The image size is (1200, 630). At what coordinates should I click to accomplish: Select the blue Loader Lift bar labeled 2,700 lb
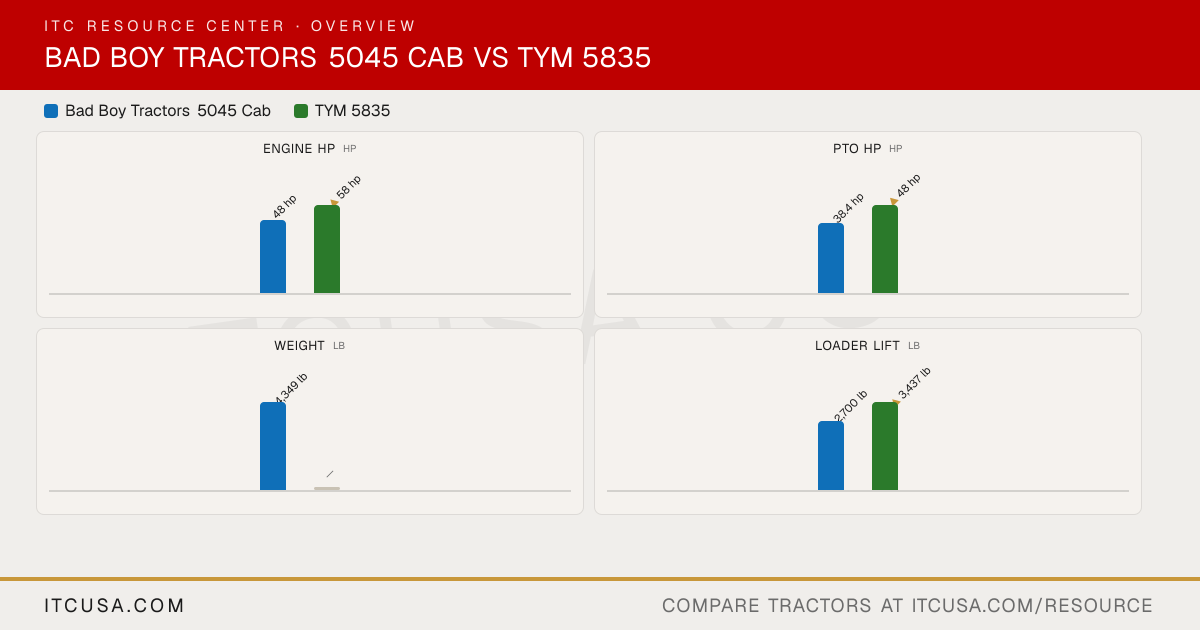(831, 456)
